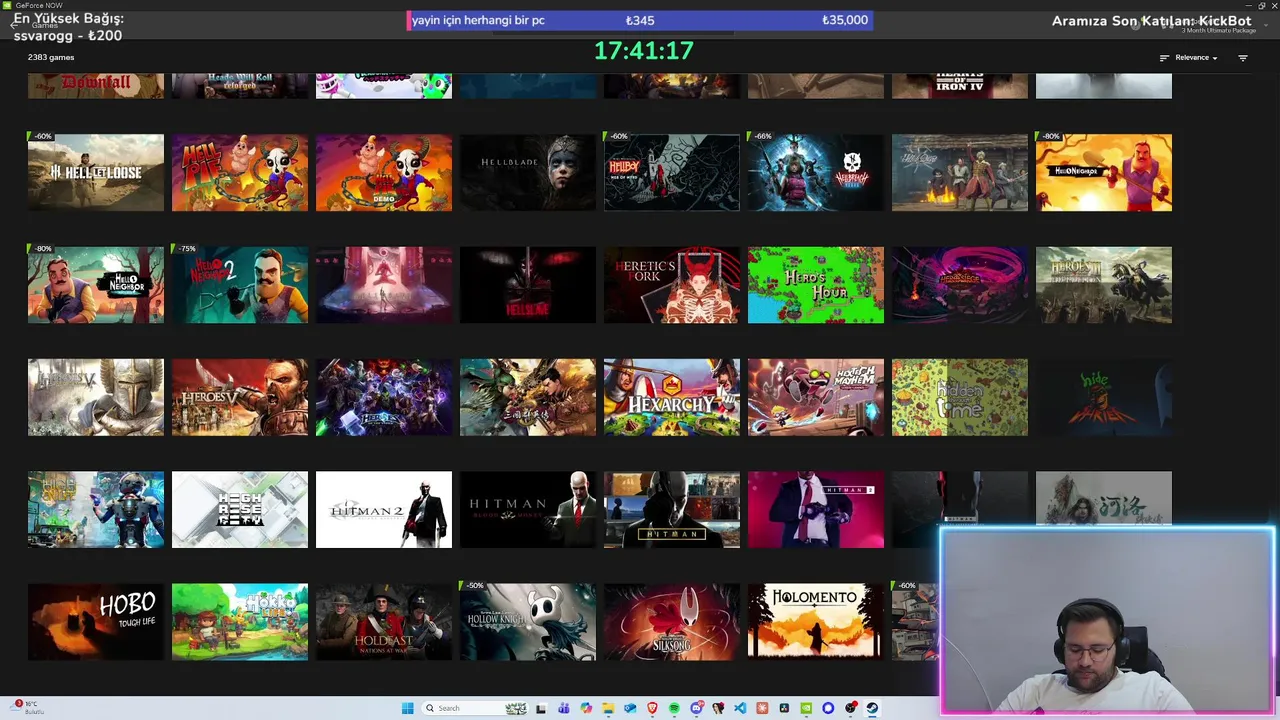Screen dimensions: 1280x720
Task: Open the Hobo Tough Life tile
Action: 96,622
